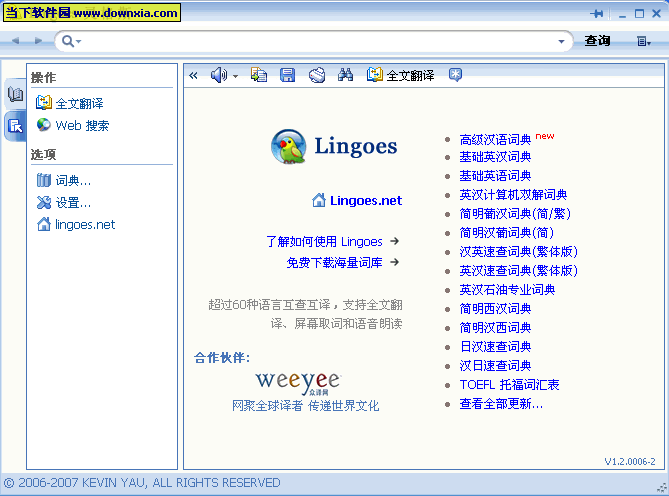
Task: Maximize the Lingoes window
Action: (639, 14)
